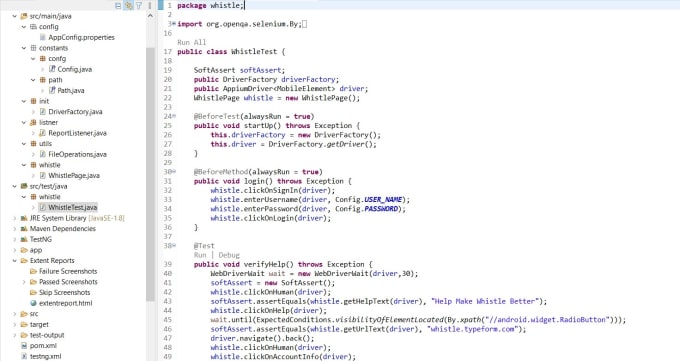Collapse verifyHelp method fold at line 38
Image resolution: width=680 pixels, height=361 pixels.
coord(174,245)
